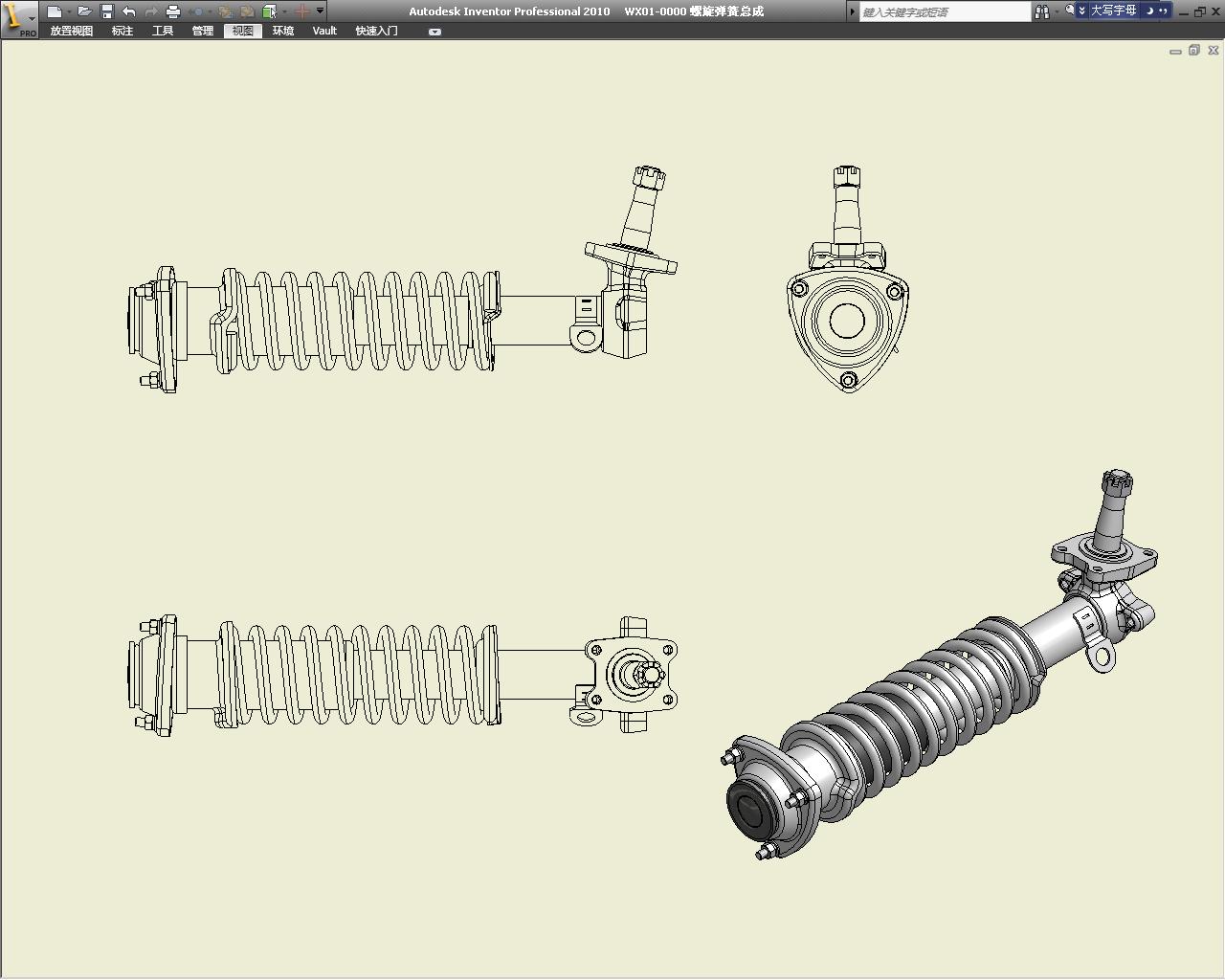Close the drawing document window
Screen dimensions: 1225x980
click(1214, 51)
